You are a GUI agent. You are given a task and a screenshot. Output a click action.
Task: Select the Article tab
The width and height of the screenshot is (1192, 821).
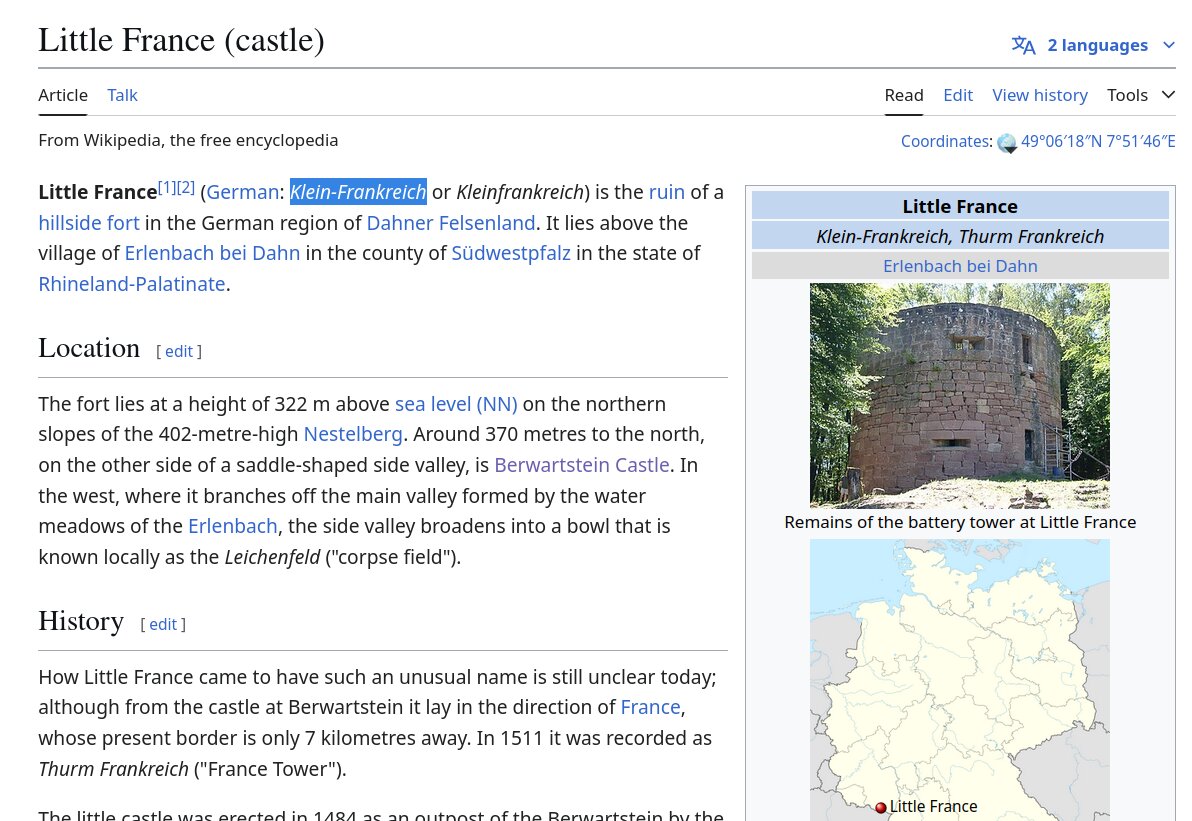[63, 95]
